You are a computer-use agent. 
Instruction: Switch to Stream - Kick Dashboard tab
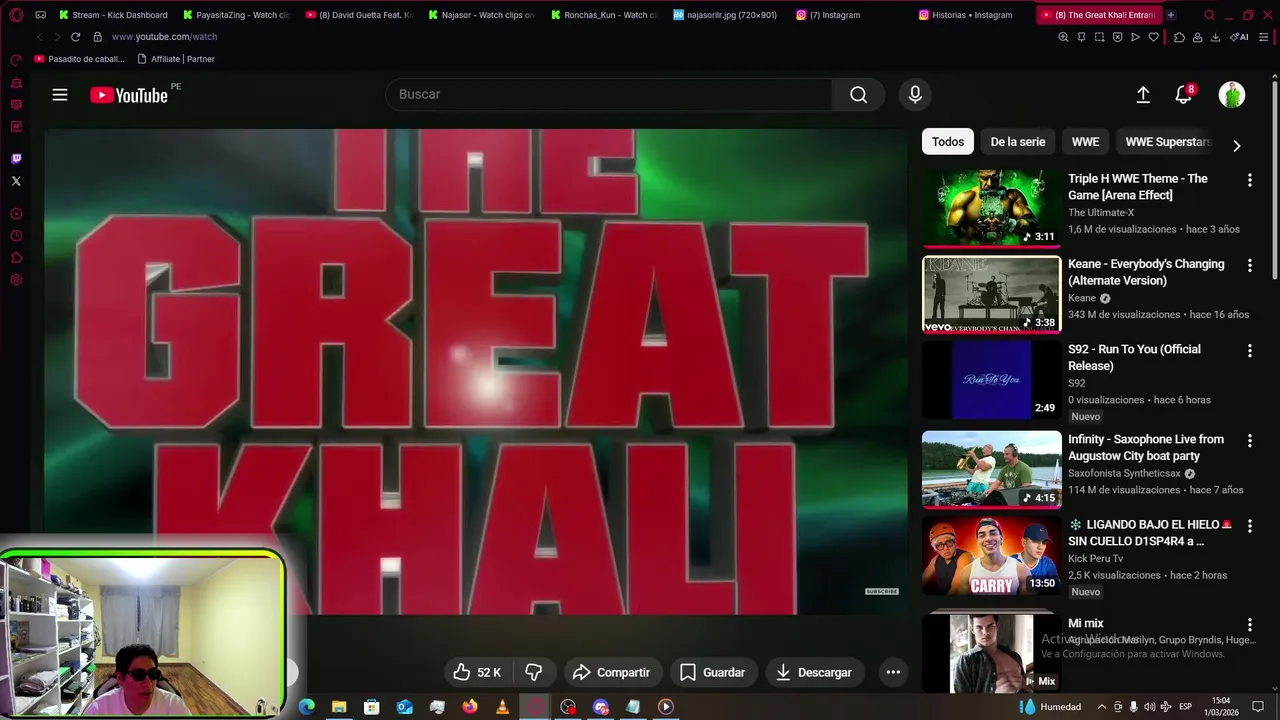(x=113, y=15)
